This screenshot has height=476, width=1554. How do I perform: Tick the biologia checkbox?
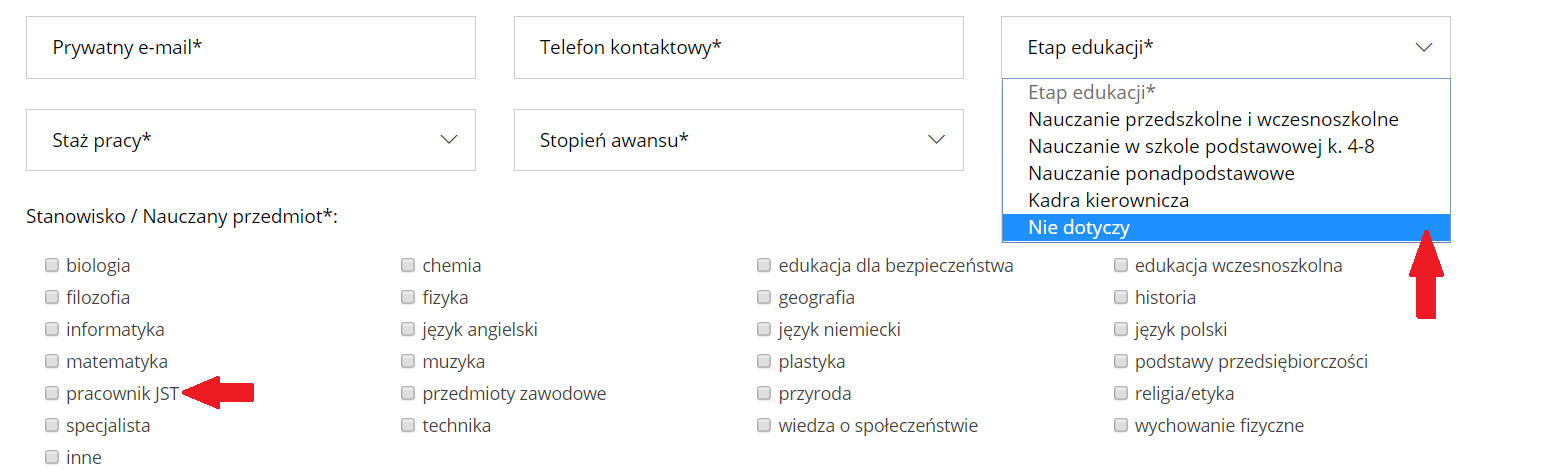52,266
